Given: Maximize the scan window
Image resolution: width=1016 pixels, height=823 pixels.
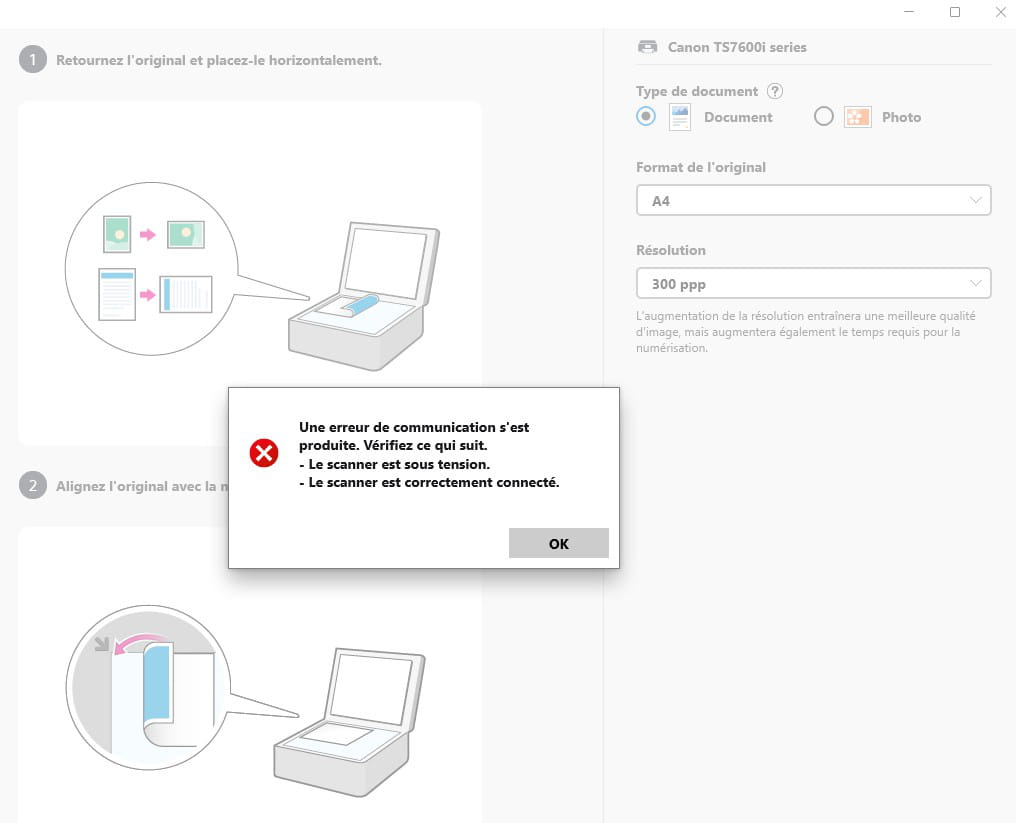Looking at the screenshot, I should pyautogui.click(x=954, y=12).
